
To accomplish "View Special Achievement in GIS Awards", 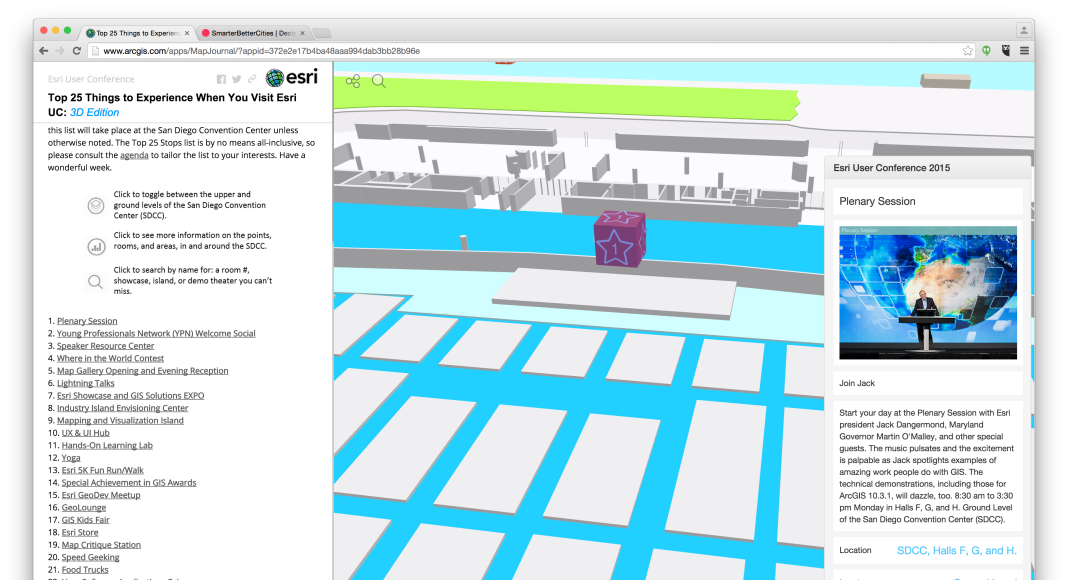I will pyautogui.click(x=129, y=483).
